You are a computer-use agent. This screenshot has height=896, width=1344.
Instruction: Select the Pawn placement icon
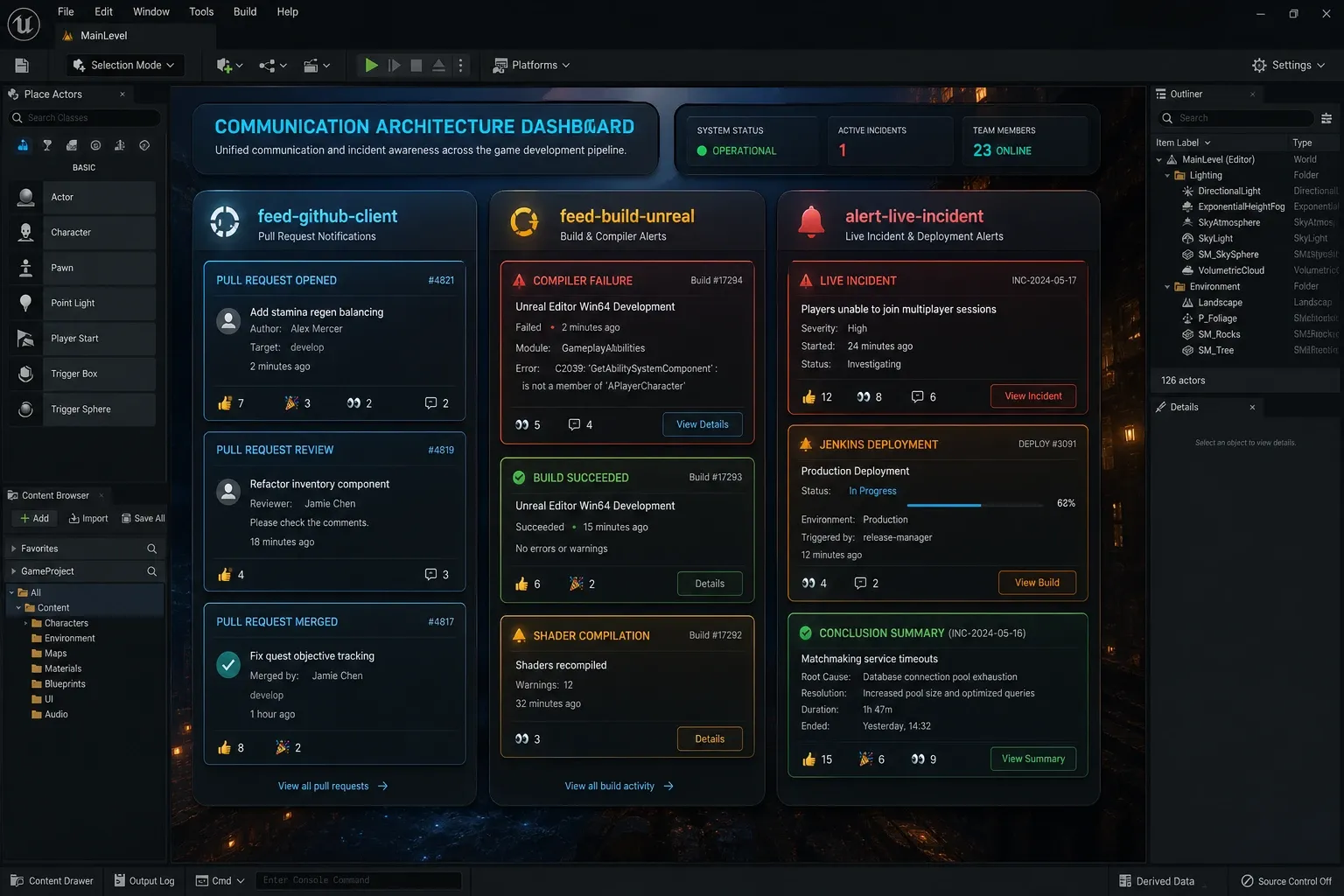pyautogui.click(x=26, y=268)
